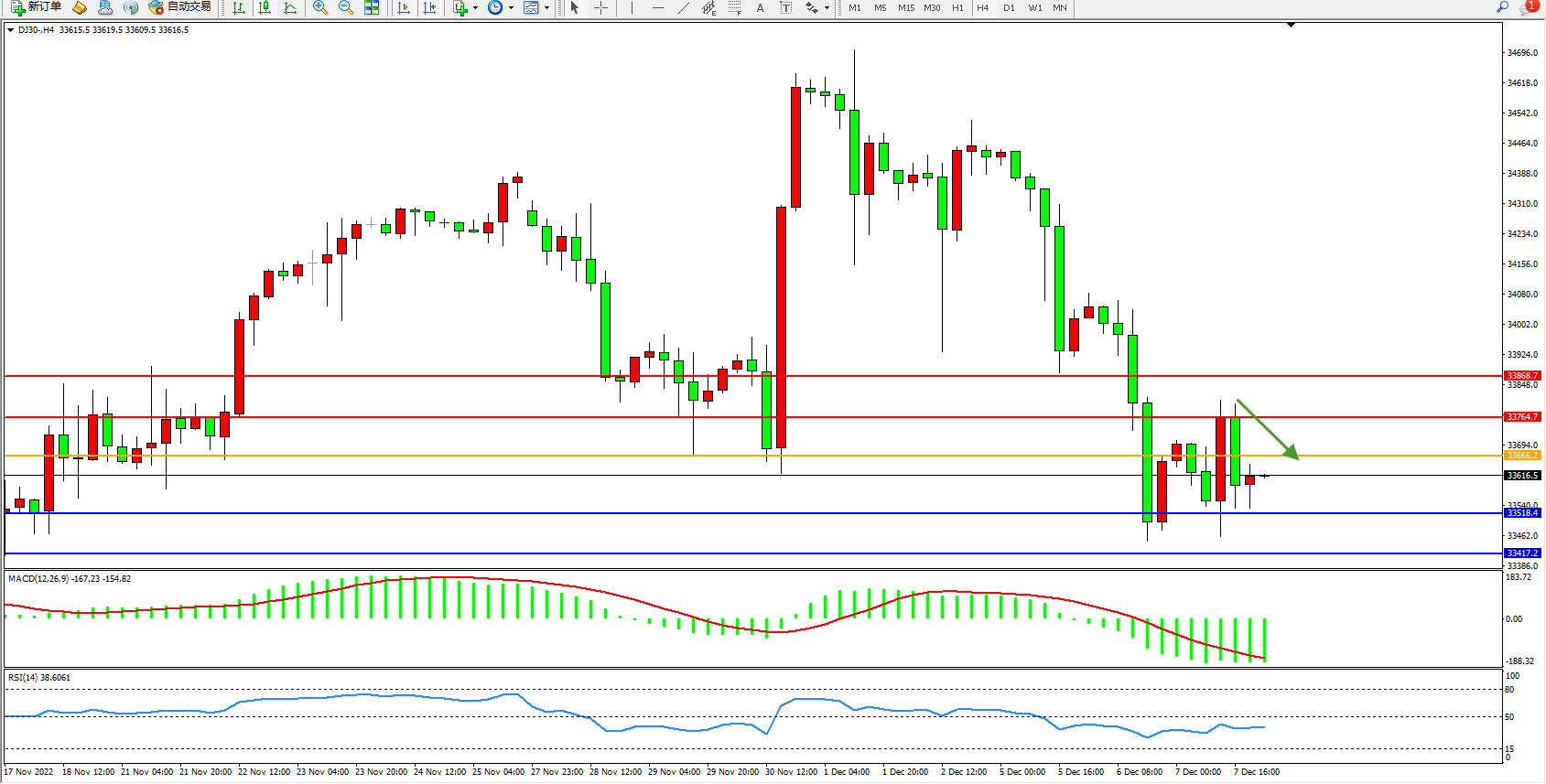Toggle chart auto scroll
This screenshot has width=1546, height=784.
(x=404, y=7)
